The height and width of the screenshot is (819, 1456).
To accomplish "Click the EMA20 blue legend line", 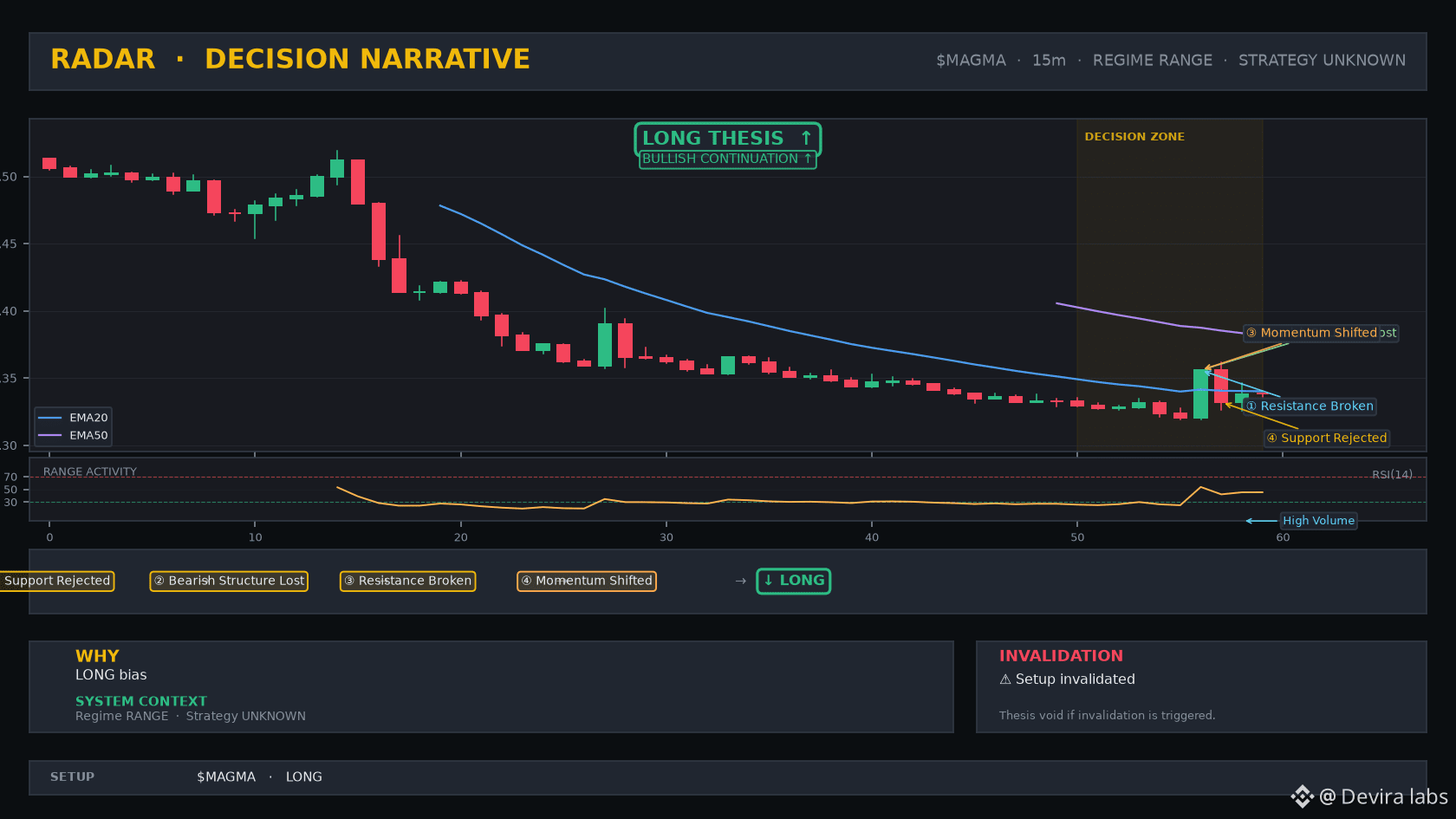I will click(50, 418).
